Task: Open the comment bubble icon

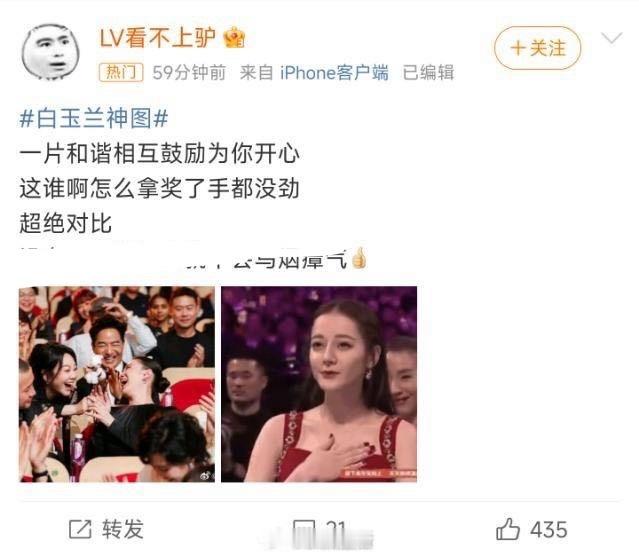Action: 304,530
